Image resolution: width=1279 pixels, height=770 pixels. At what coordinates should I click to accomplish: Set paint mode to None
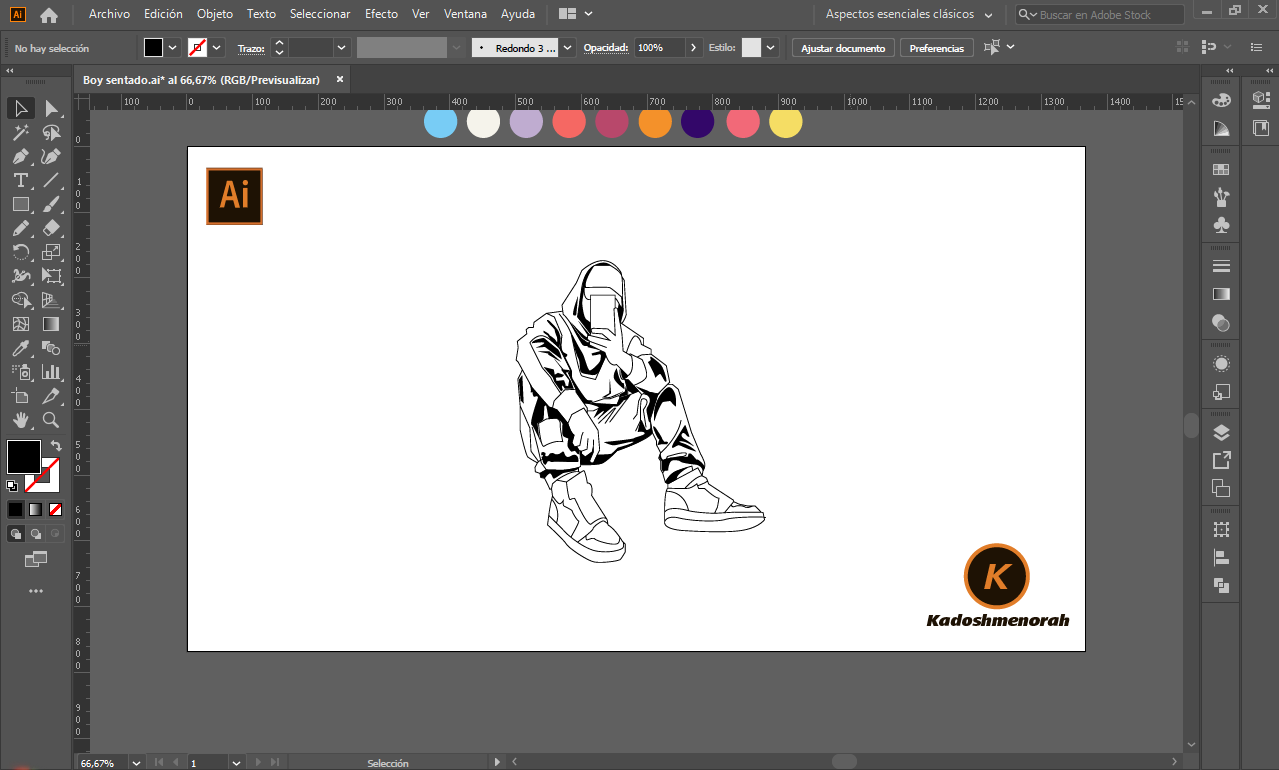tap(55, 509)
